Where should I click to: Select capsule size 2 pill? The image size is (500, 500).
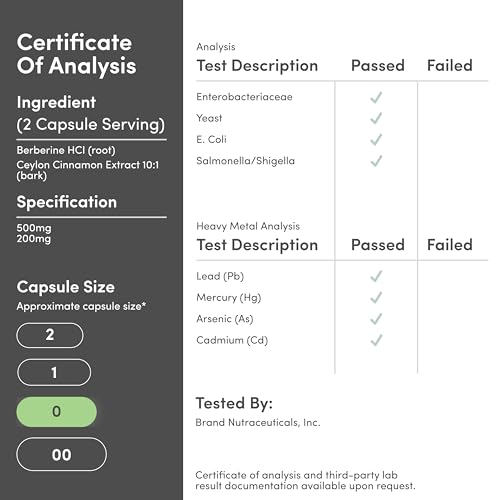click(50, 335)
